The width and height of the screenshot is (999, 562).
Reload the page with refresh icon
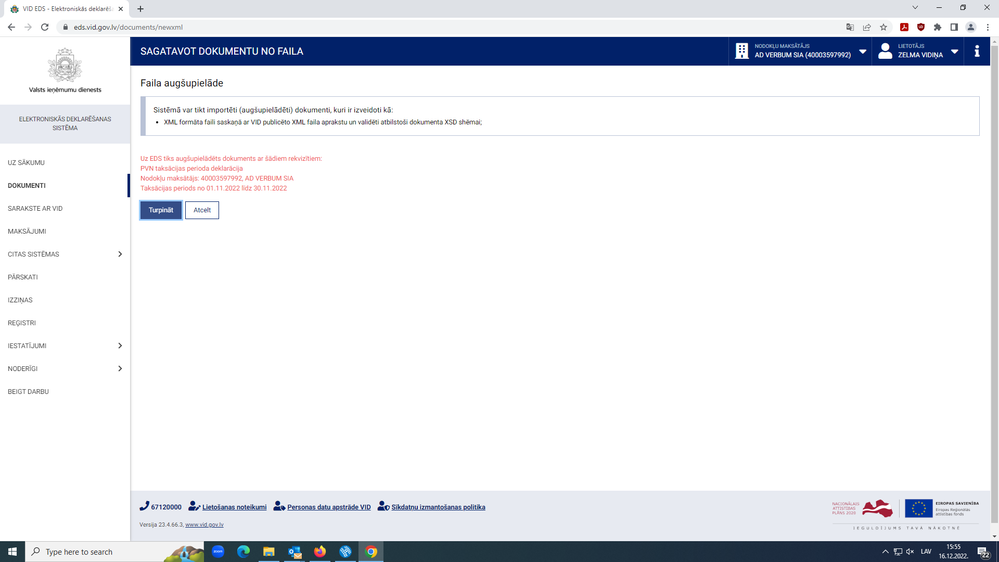pyautogui.click(x=45, y=27)
